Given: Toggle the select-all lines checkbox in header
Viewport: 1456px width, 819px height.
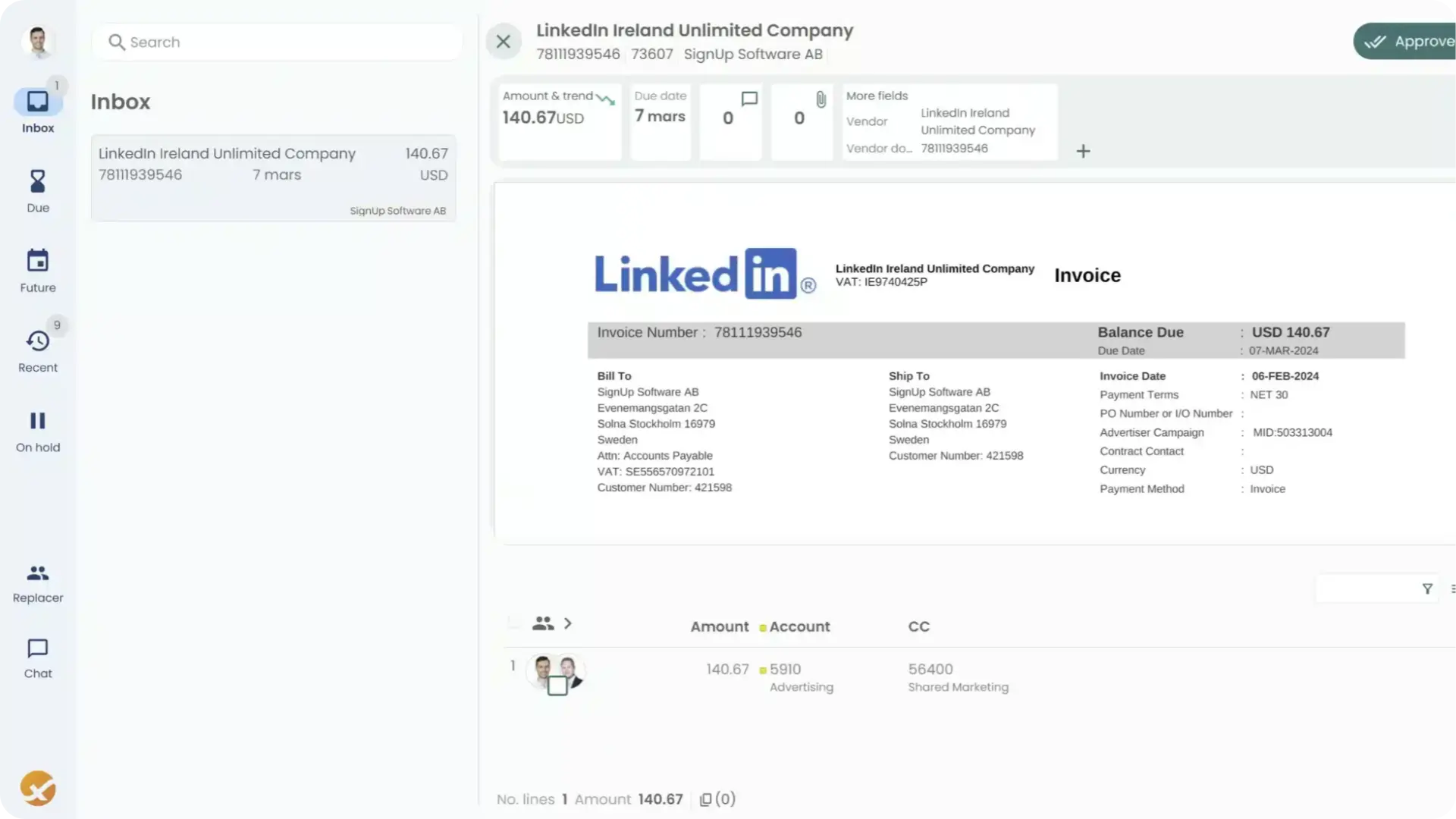Looking at the screenshot, I should pos(514,623).
